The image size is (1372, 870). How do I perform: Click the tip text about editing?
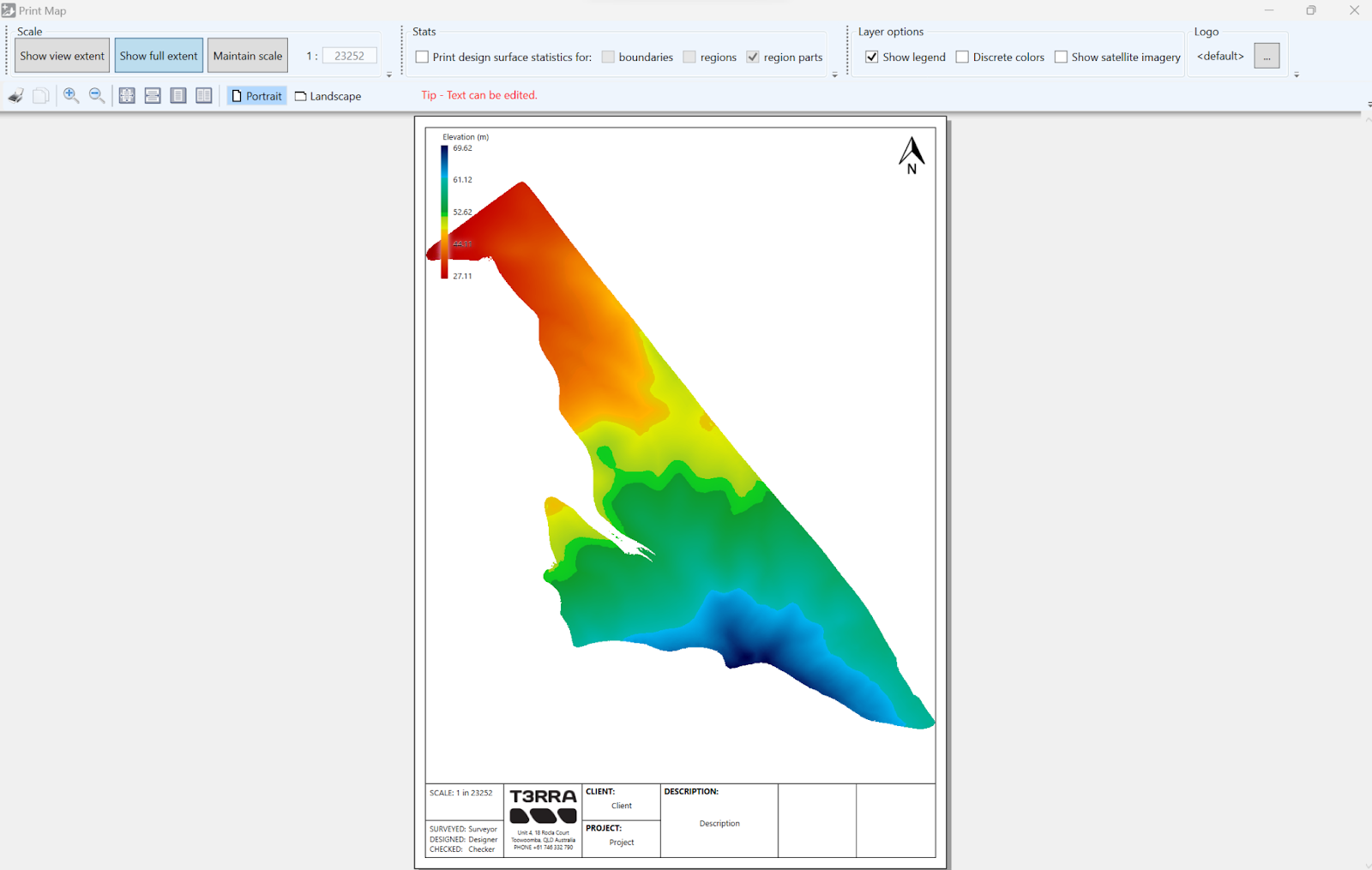tap(479, 95)
